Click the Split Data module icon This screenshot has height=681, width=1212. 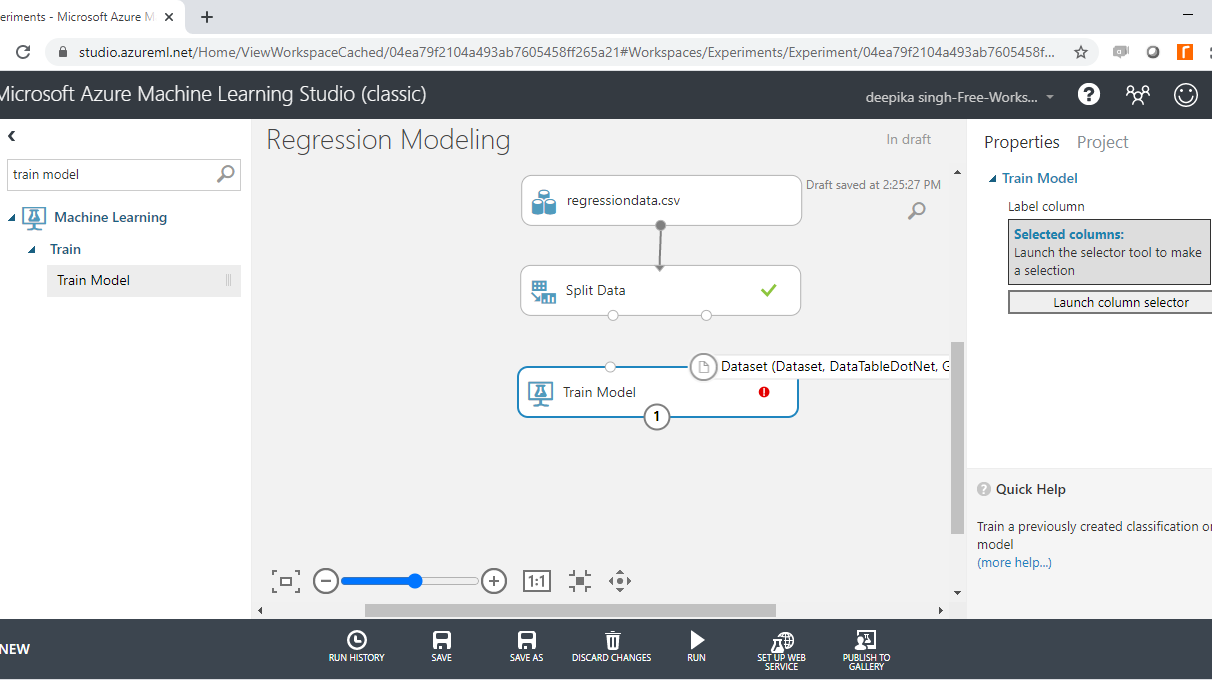[543, 291]
